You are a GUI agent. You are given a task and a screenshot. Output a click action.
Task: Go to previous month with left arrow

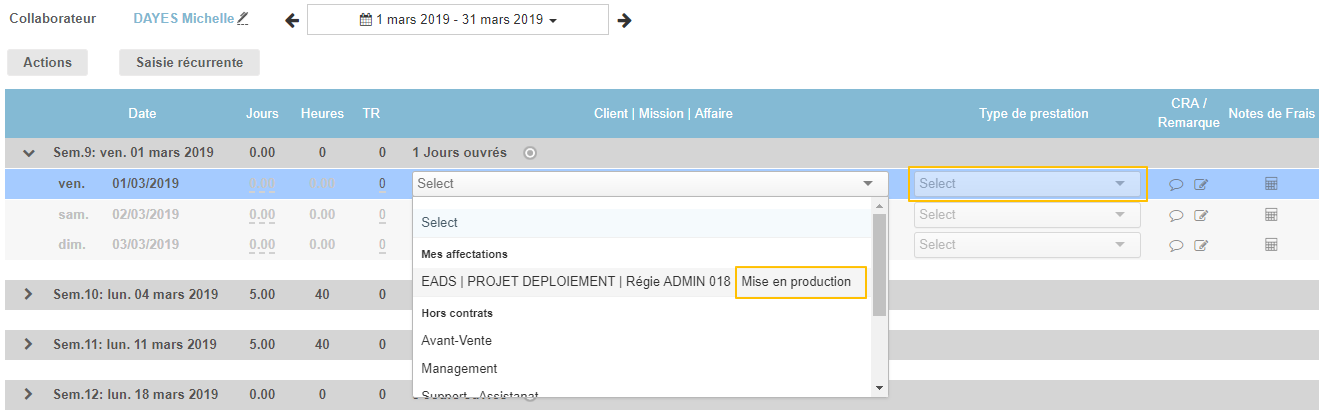pos(292,20)
